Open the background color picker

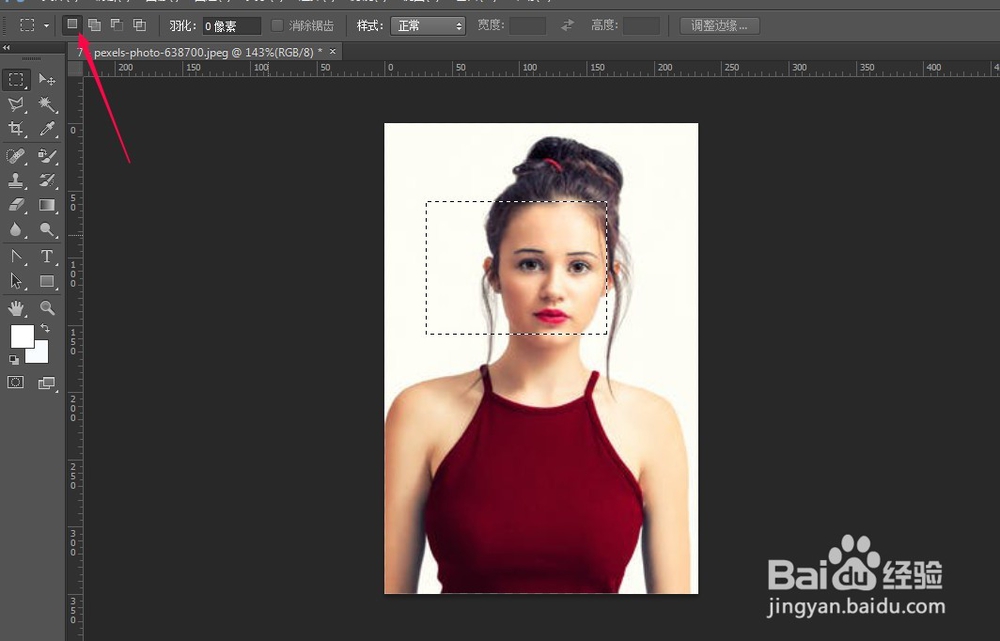point(39,354)
